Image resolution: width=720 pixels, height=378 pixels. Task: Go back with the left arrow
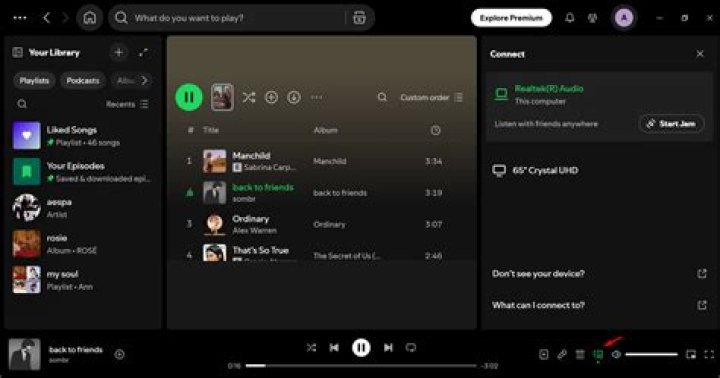tap(46, 18)
